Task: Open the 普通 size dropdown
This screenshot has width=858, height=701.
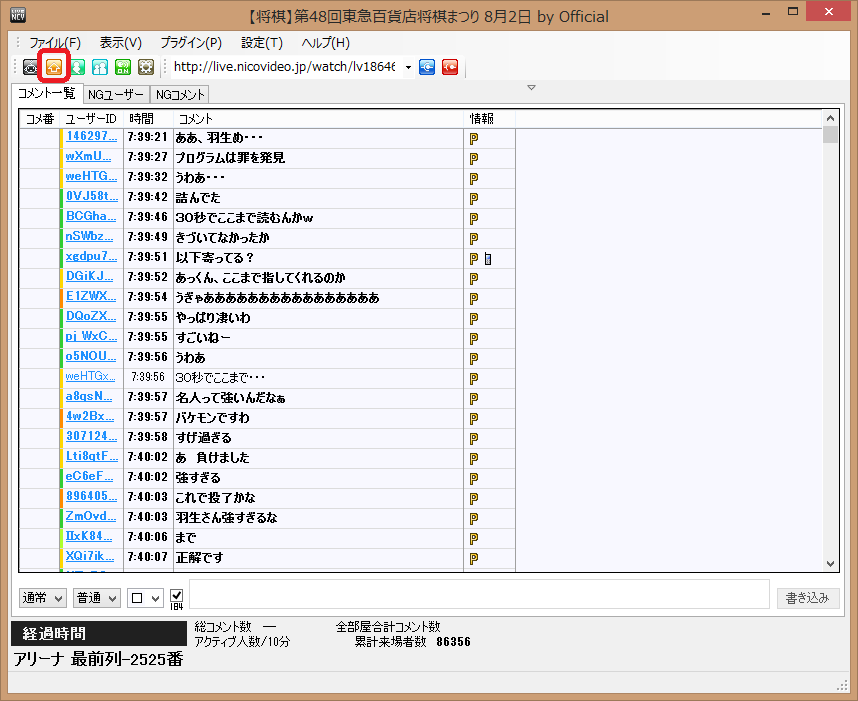Action: pyautogui.click(x=97, y=598)
